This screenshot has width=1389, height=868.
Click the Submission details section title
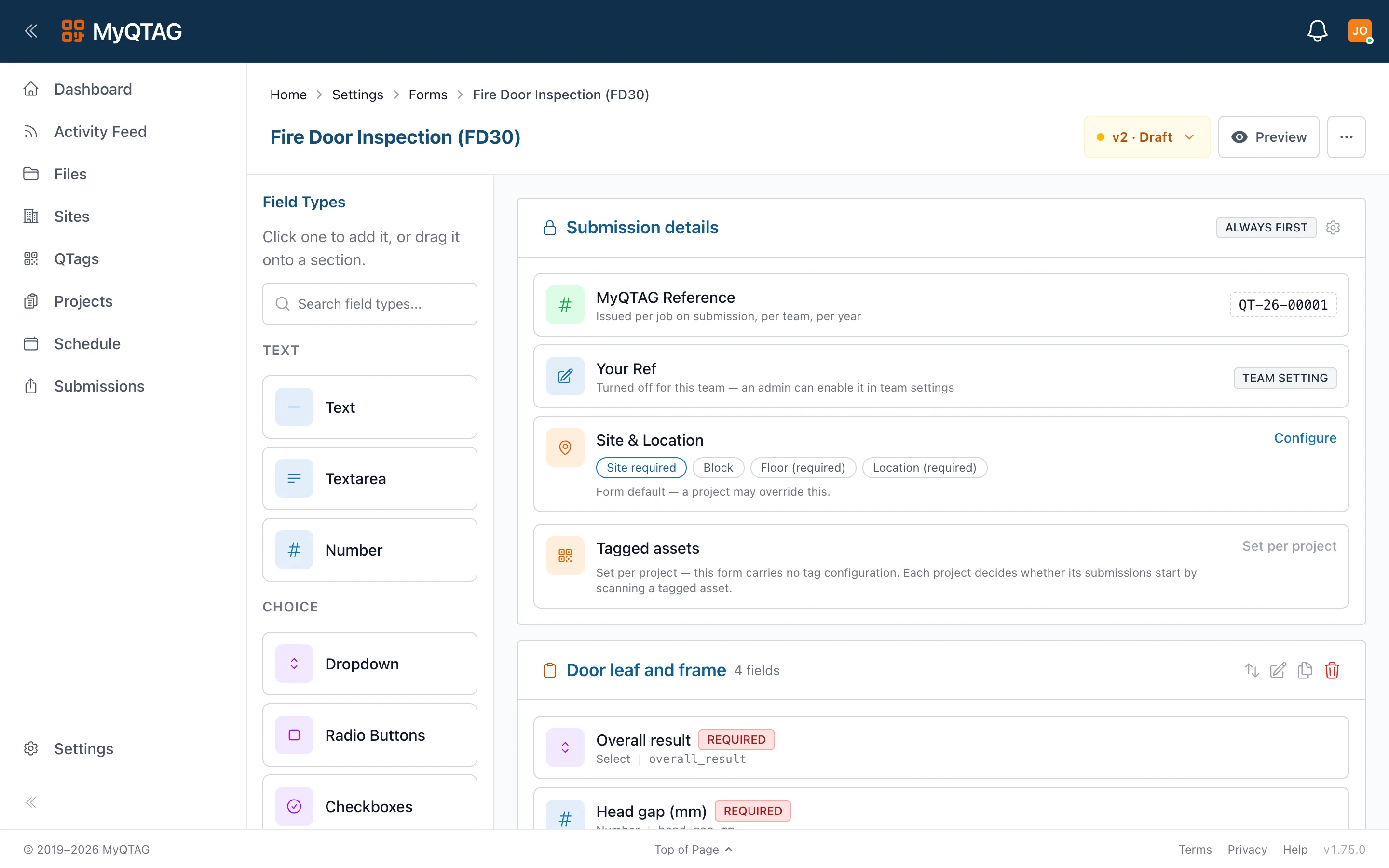pos(642,228)
